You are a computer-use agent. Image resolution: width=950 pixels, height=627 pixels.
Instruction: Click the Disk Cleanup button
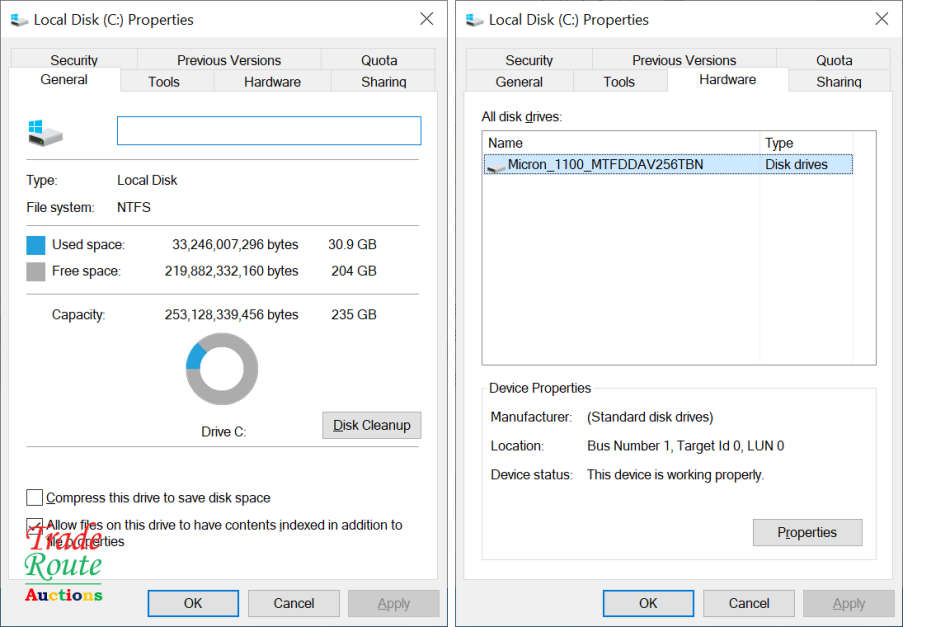click(x=372, y=425)
